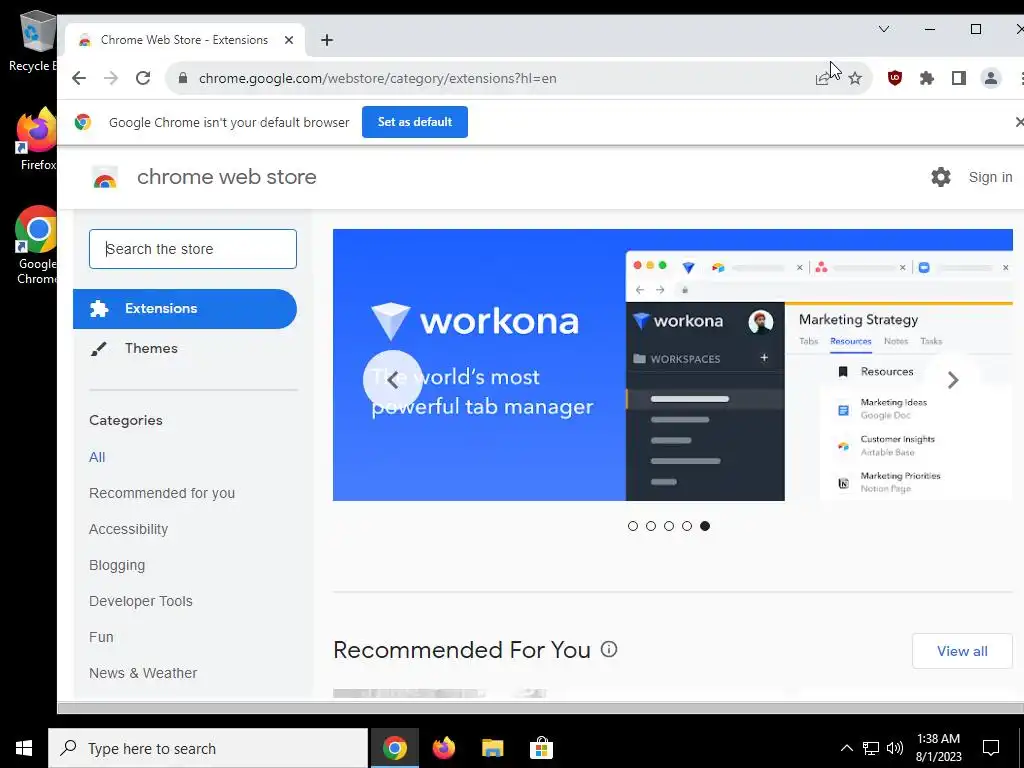Open the workona promotional banner

[x=673, y=365]
